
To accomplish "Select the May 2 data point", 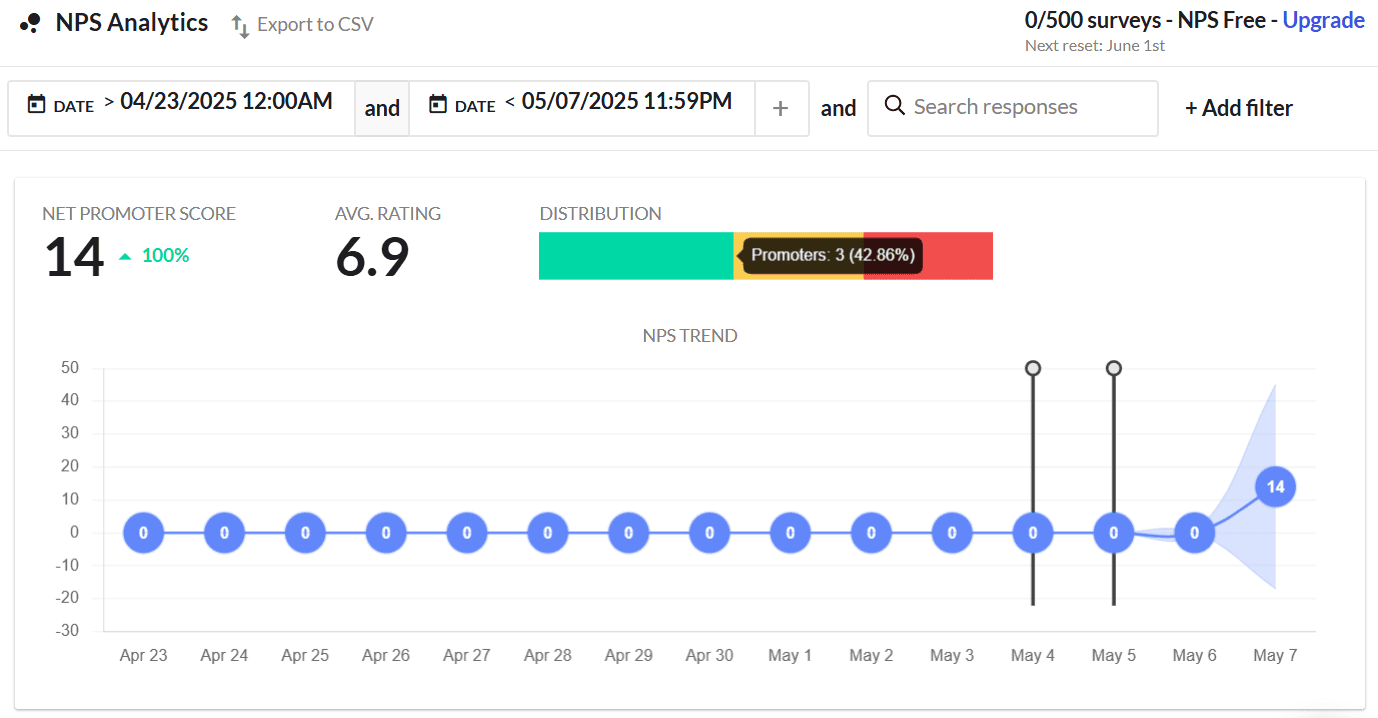I will 872,533.
